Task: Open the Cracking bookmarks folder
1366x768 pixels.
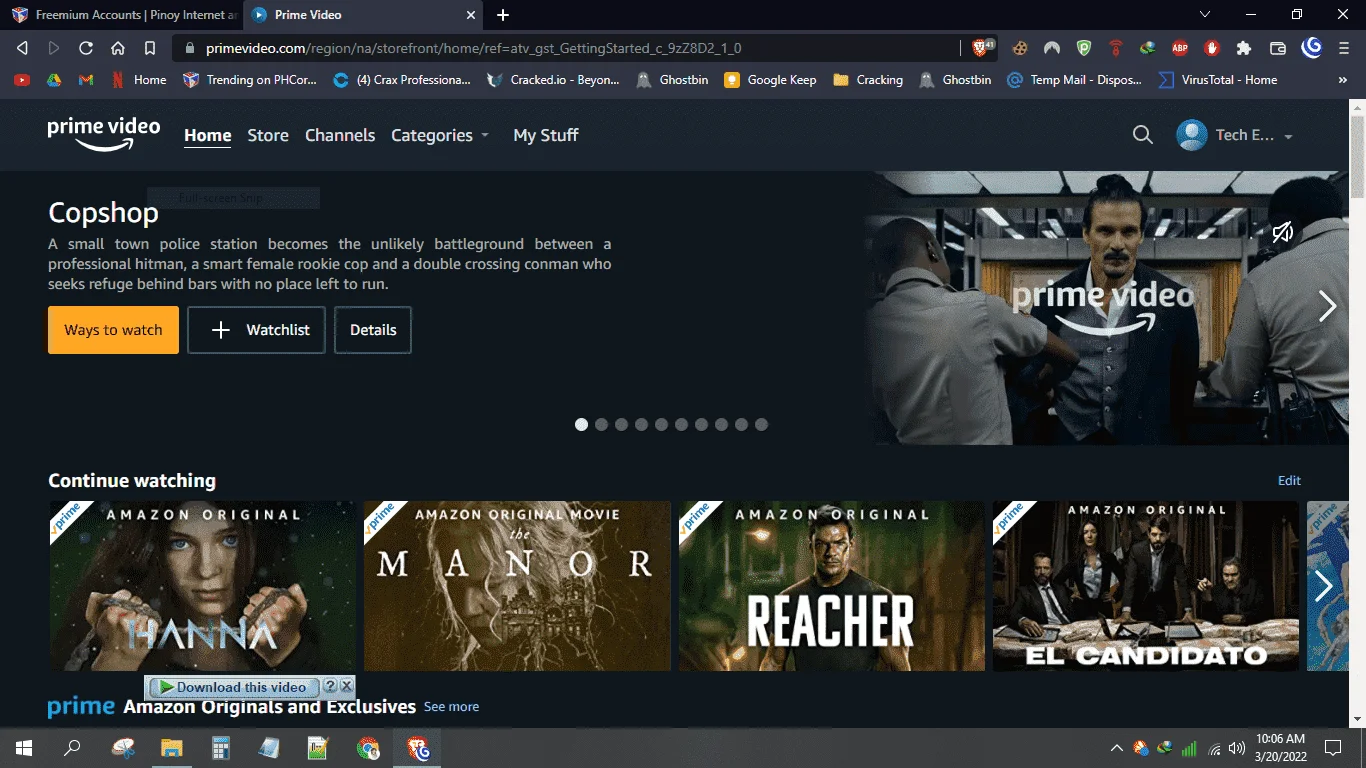Action: pyautogui.click(x=868, y=80)
